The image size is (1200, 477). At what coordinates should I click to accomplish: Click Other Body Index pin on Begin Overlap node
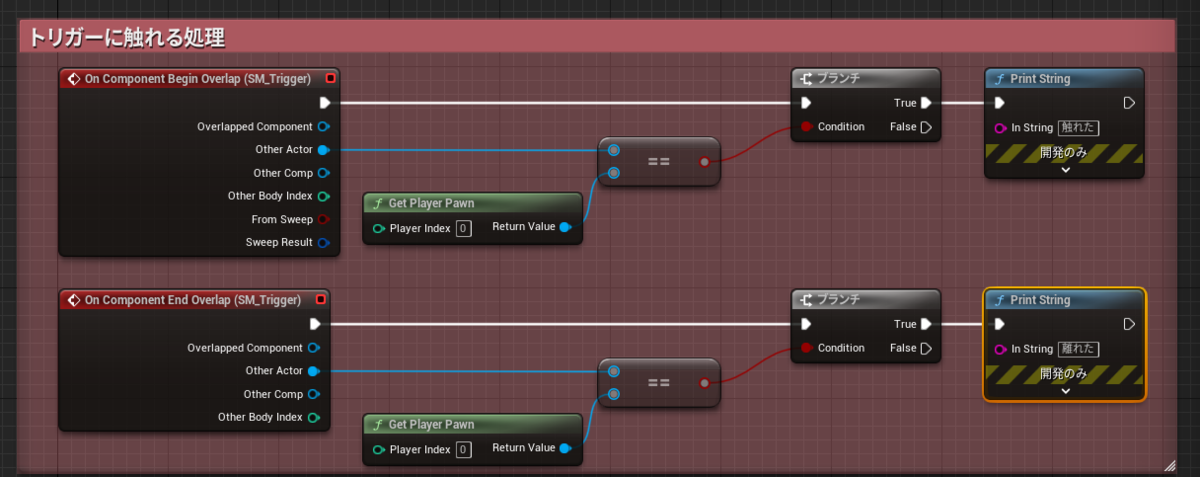coord(323,196)
